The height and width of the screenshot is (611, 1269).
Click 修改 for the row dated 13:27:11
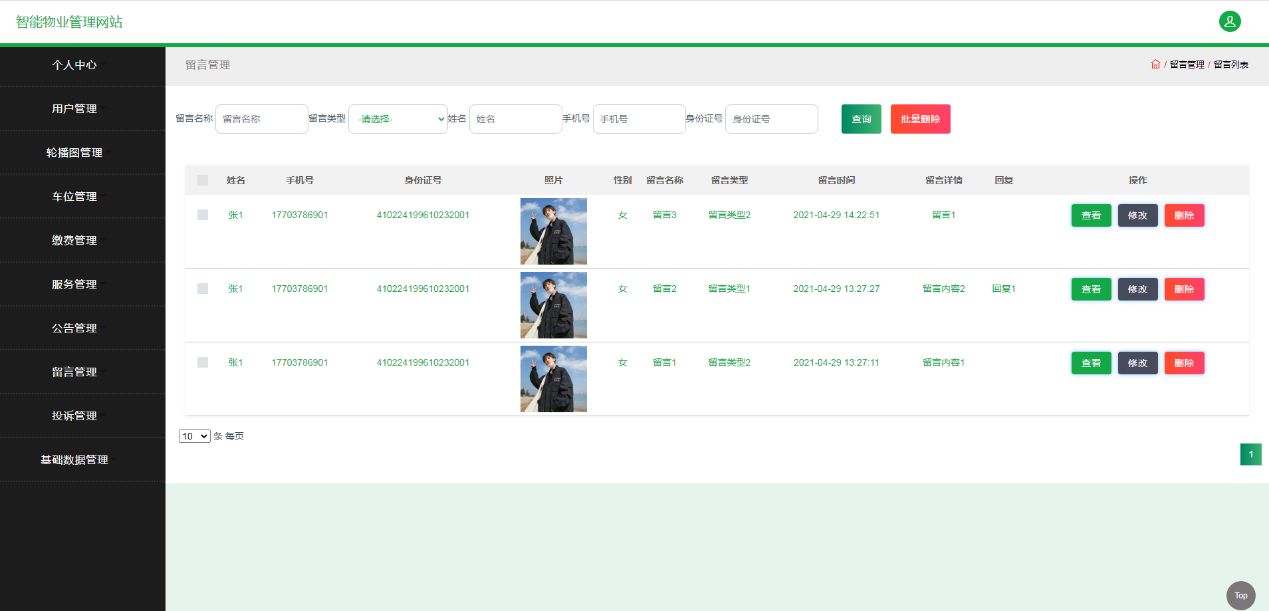(x=1138, y=363)
